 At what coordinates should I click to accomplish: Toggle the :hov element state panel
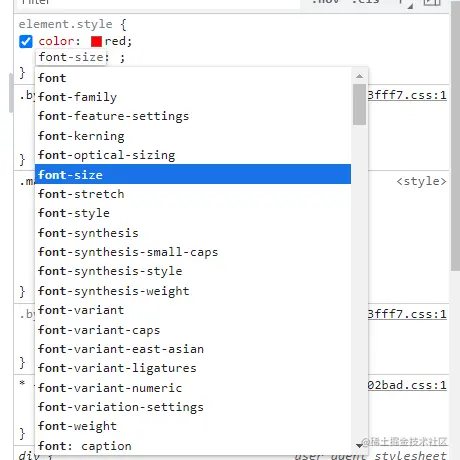point(325,2)
